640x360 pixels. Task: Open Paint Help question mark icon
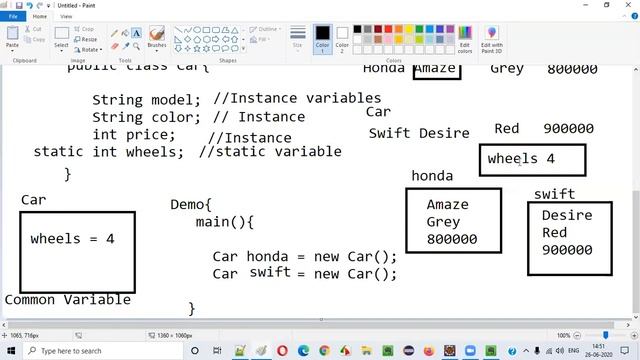tap(635, 16)
